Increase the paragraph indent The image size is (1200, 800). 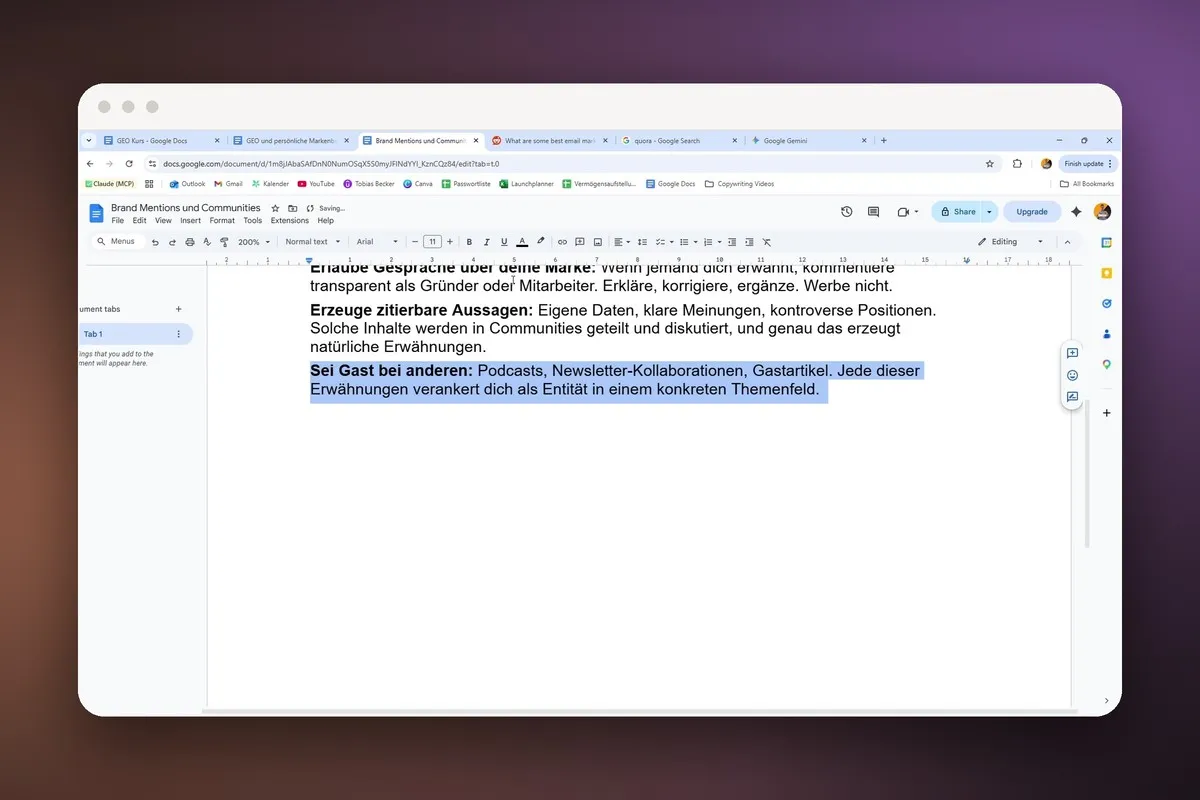pyautogui.click(x=749, y=242)
